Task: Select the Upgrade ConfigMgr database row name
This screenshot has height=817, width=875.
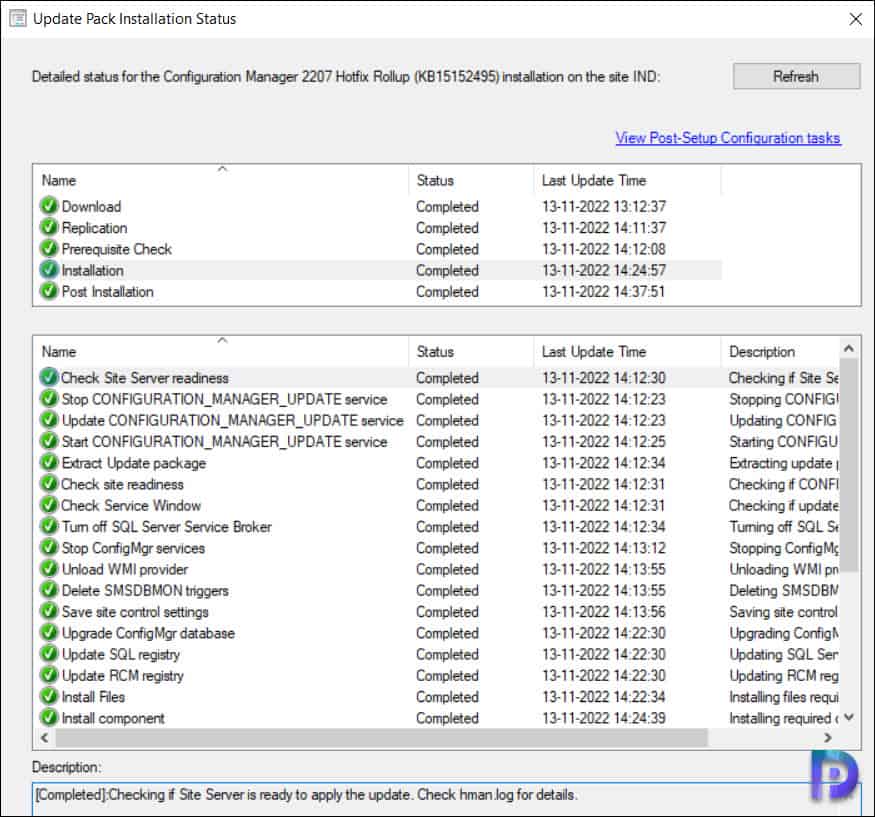Action: point(148,633)
